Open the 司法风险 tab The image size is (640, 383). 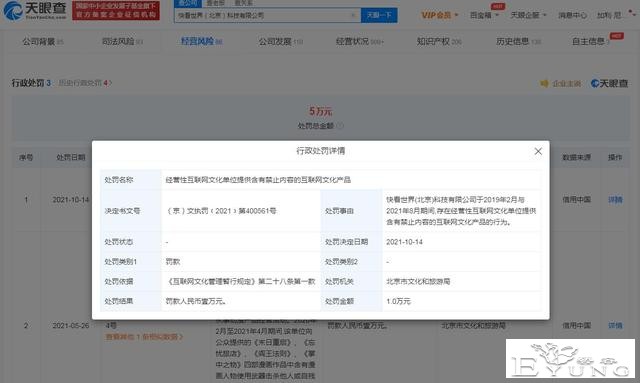tap(122, 42)
